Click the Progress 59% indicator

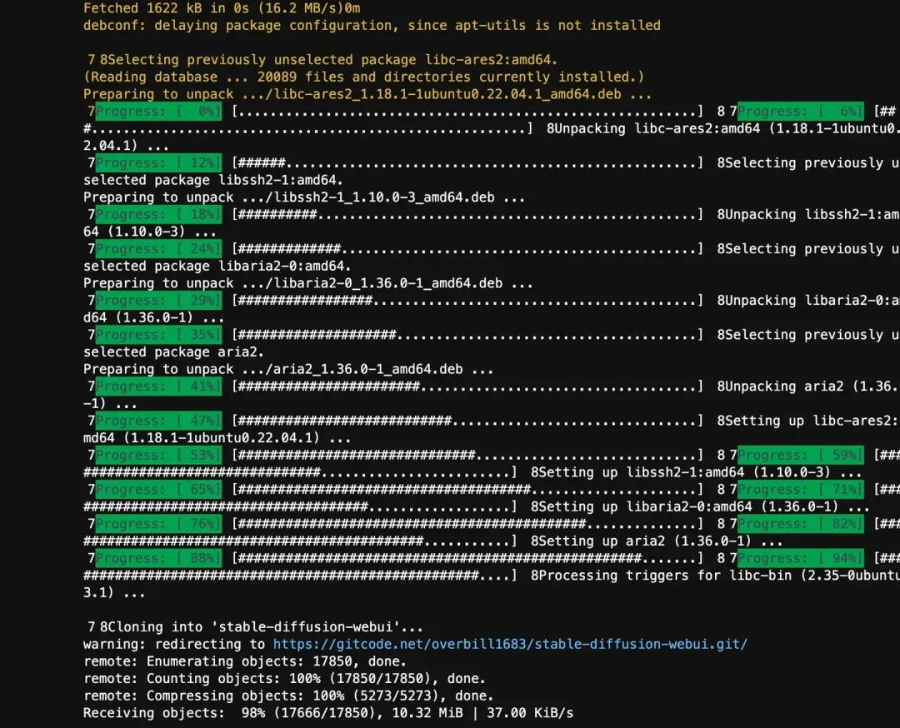[x=800, y=455]
